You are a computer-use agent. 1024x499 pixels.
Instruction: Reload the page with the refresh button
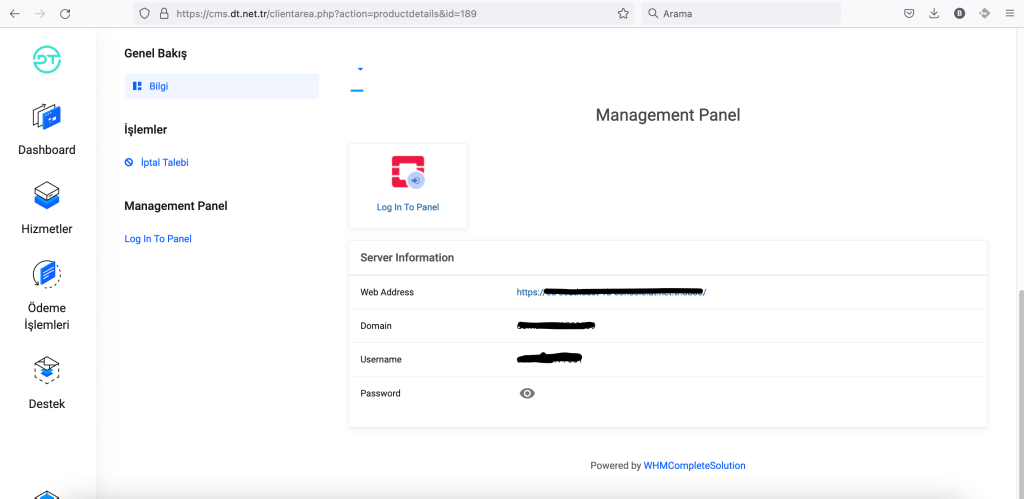click(x=65, y=14)
